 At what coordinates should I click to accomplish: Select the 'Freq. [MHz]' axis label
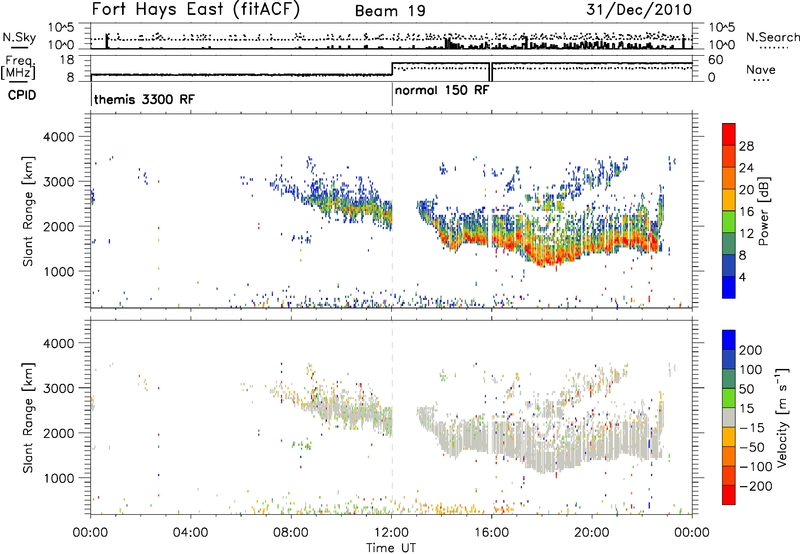tap(19, 68)
